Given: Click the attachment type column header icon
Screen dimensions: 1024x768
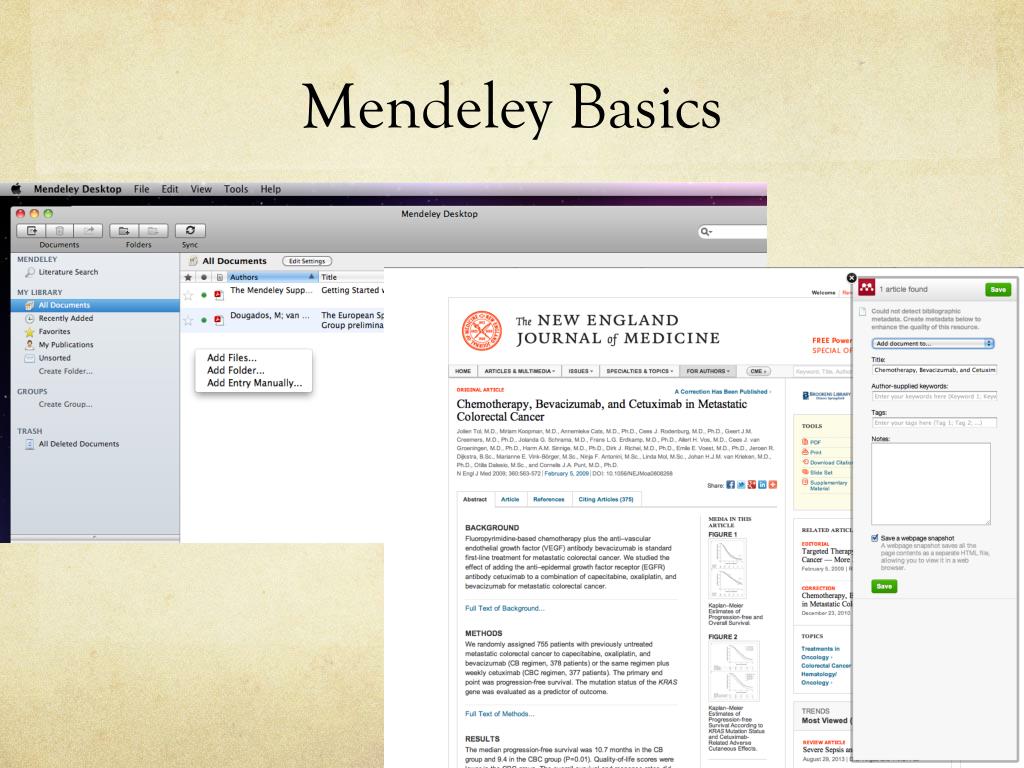Looking at the screenshot, I should point(218,277).
